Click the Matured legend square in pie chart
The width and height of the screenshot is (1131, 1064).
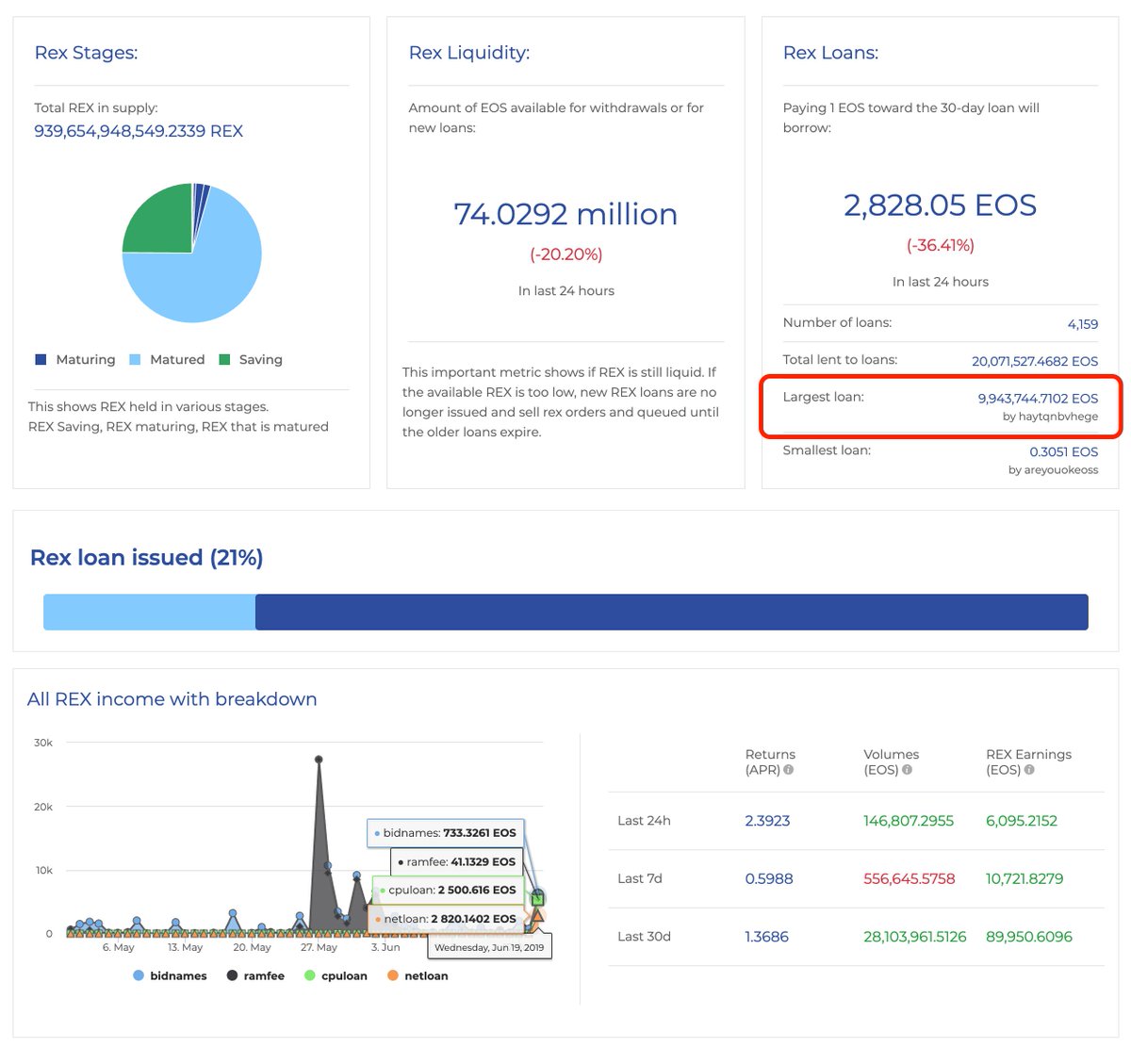(135, 360)
